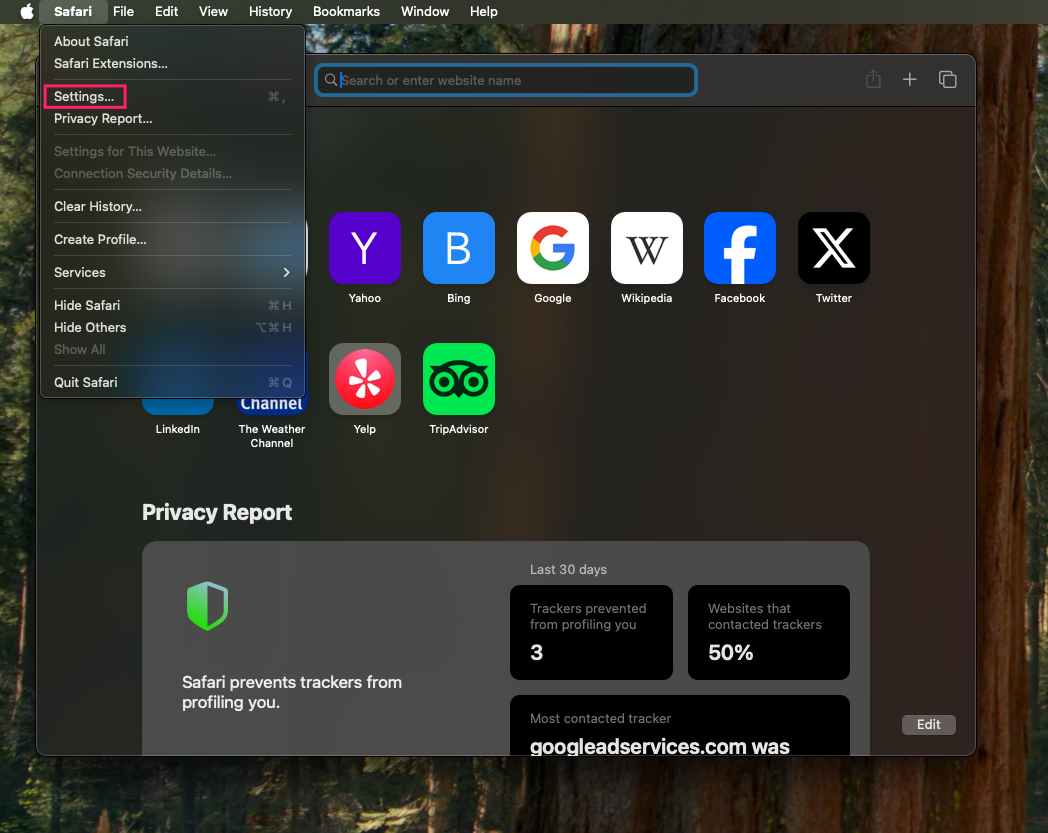Click the Privacy Report heading
The height and width of the screenshot is (833, 1048).
(217, 512)
